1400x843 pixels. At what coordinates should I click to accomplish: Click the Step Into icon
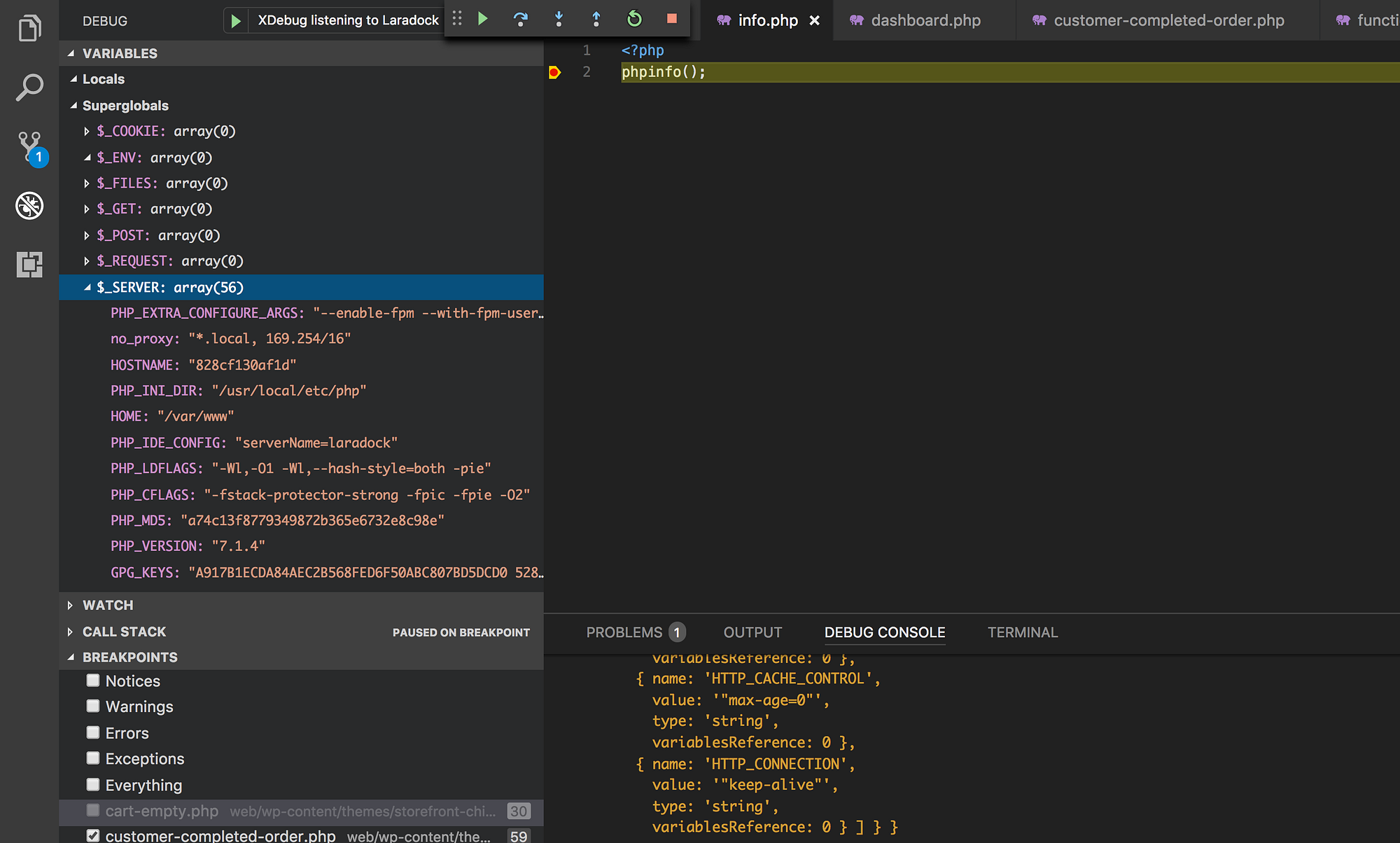tap(559, 20)
